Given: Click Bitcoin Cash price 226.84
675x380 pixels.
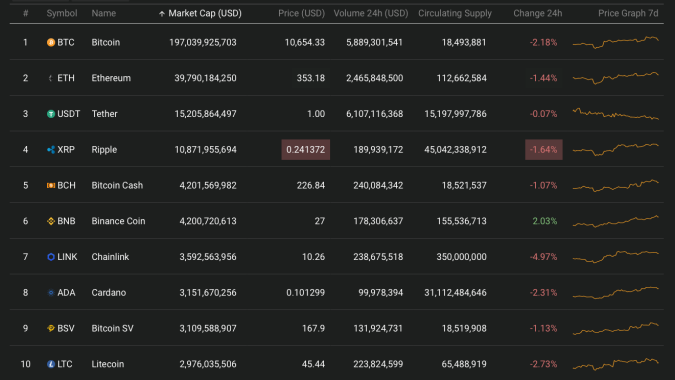Looking at the screenshot, I should [x=311, y=185].
